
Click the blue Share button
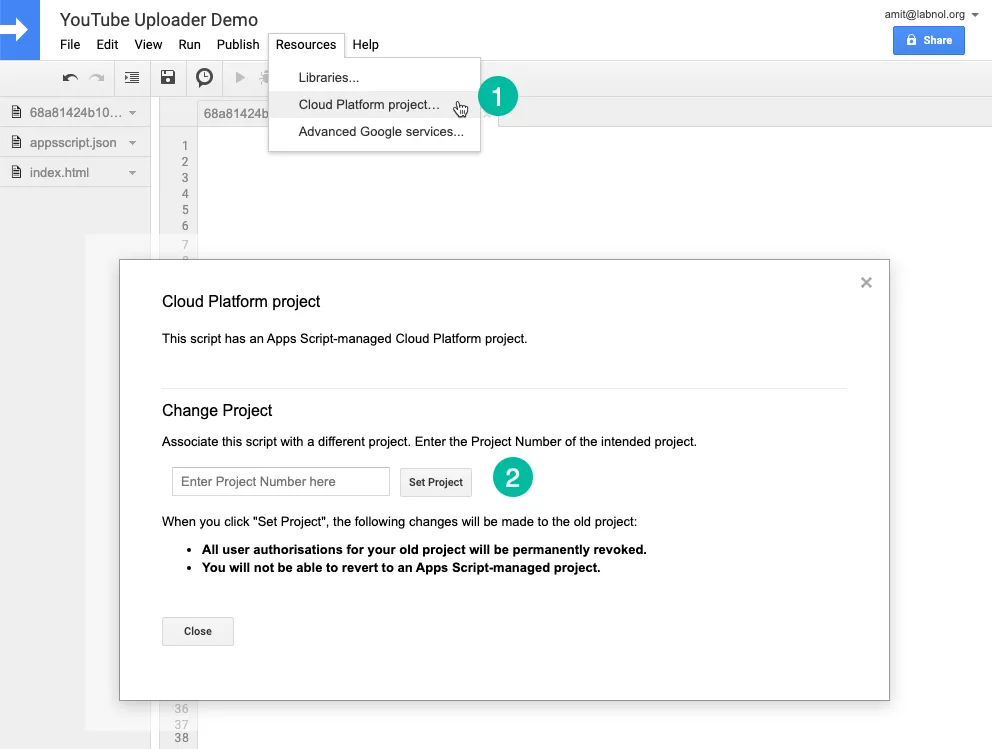pyautogui.click(x=928, y=40)
